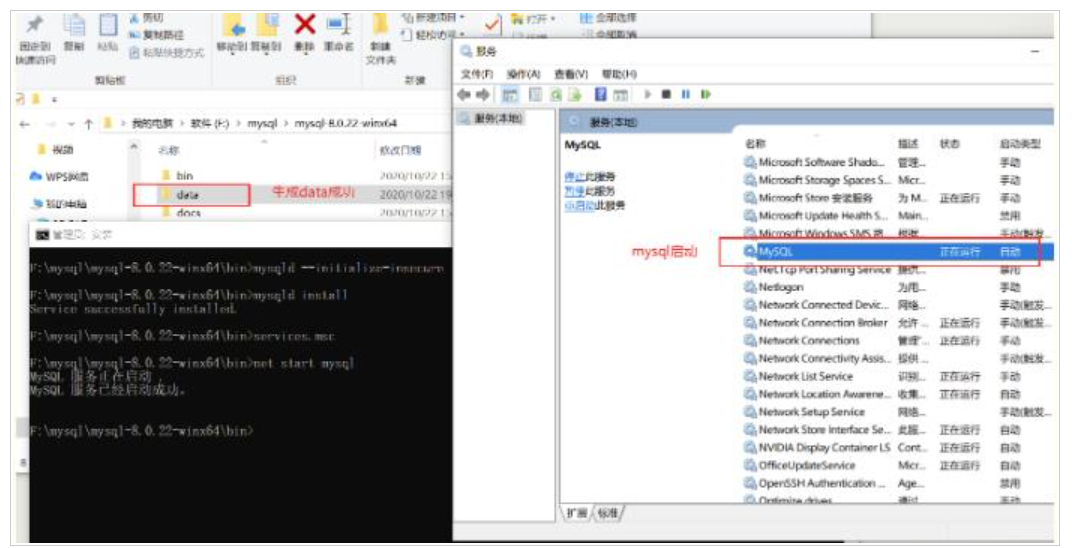
Task: Switch to the 标准 tab in Services
Action: coord(608,512)
